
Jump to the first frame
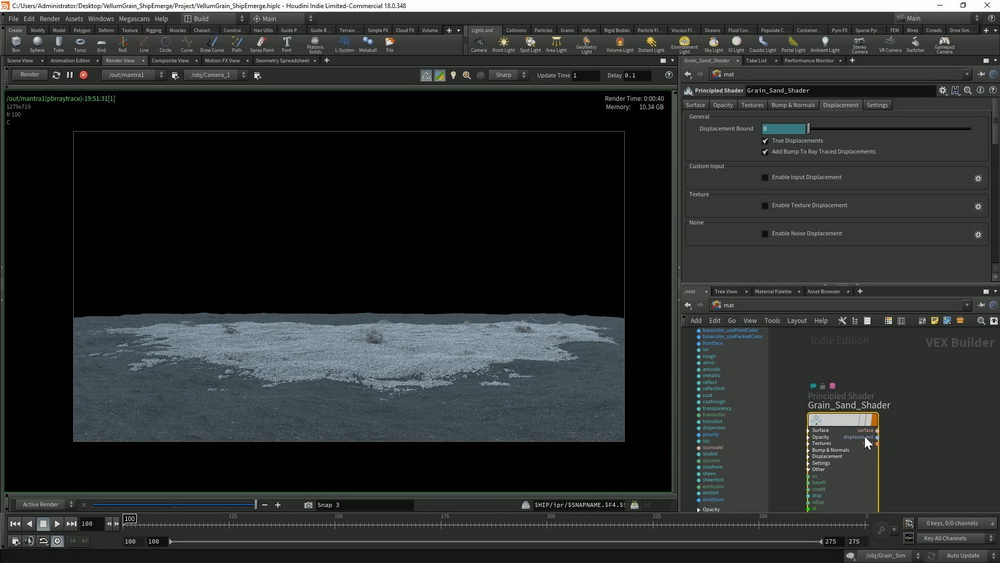[x=15, y=523]
